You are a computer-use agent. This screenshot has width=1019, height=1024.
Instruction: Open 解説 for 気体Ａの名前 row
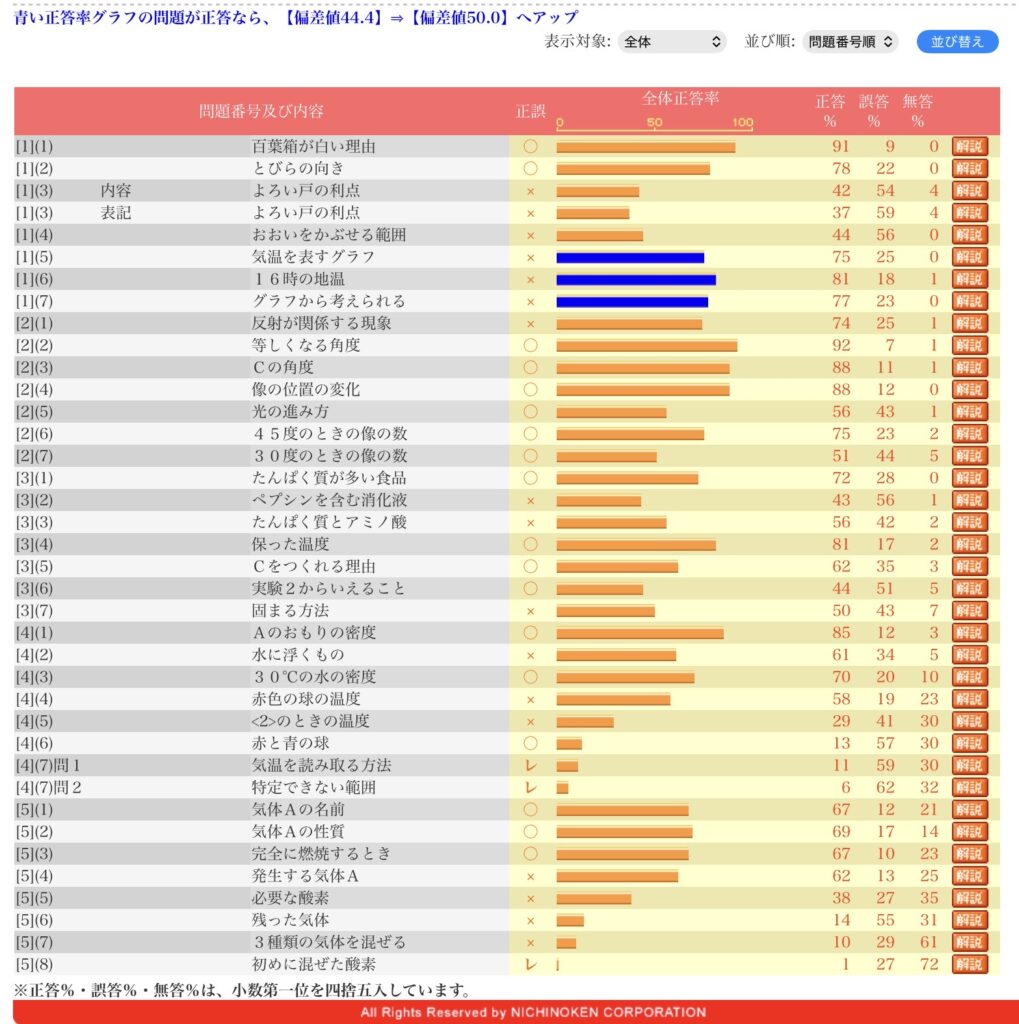(969, 809)
